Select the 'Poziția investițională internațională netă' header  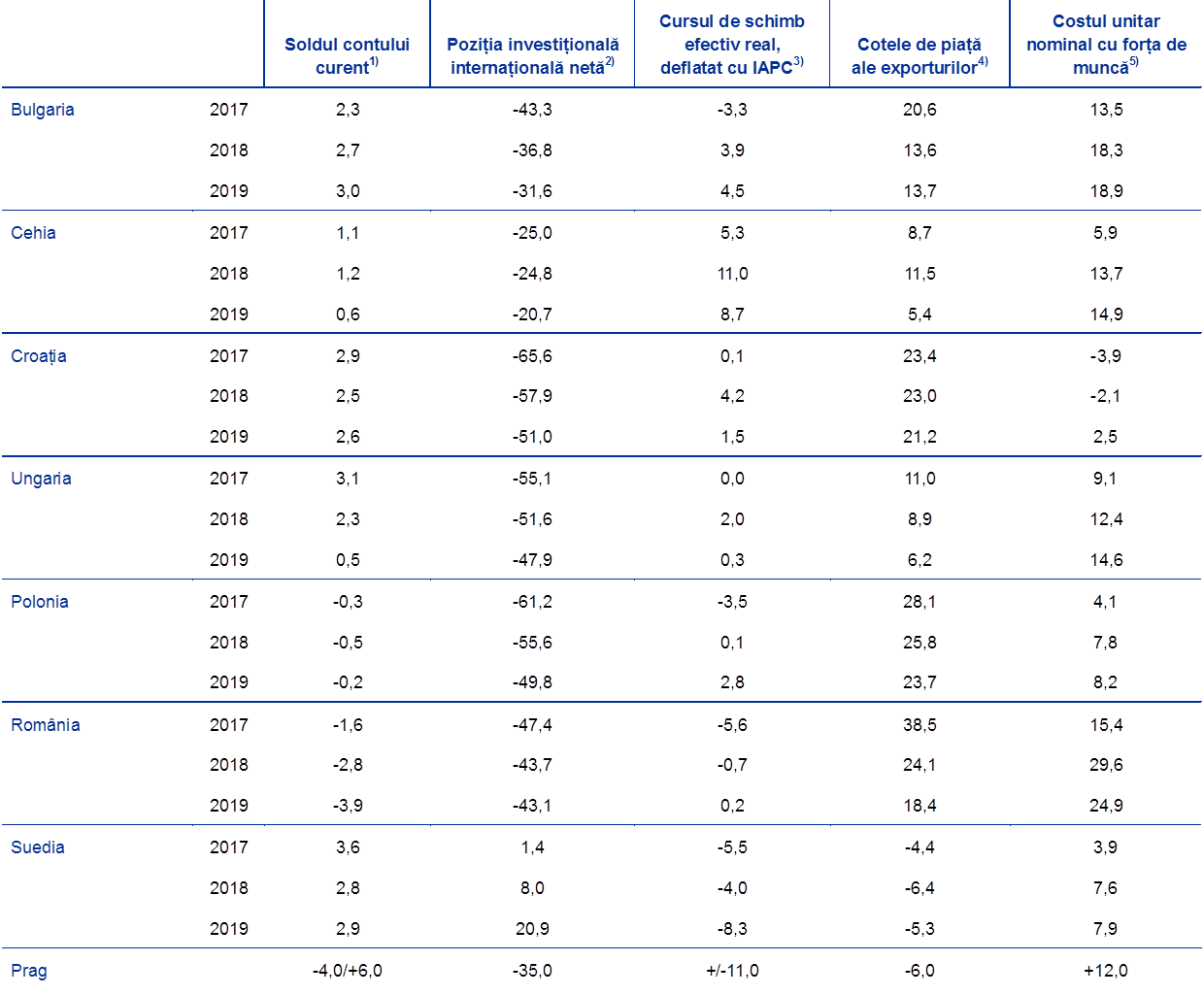[532, 55]
